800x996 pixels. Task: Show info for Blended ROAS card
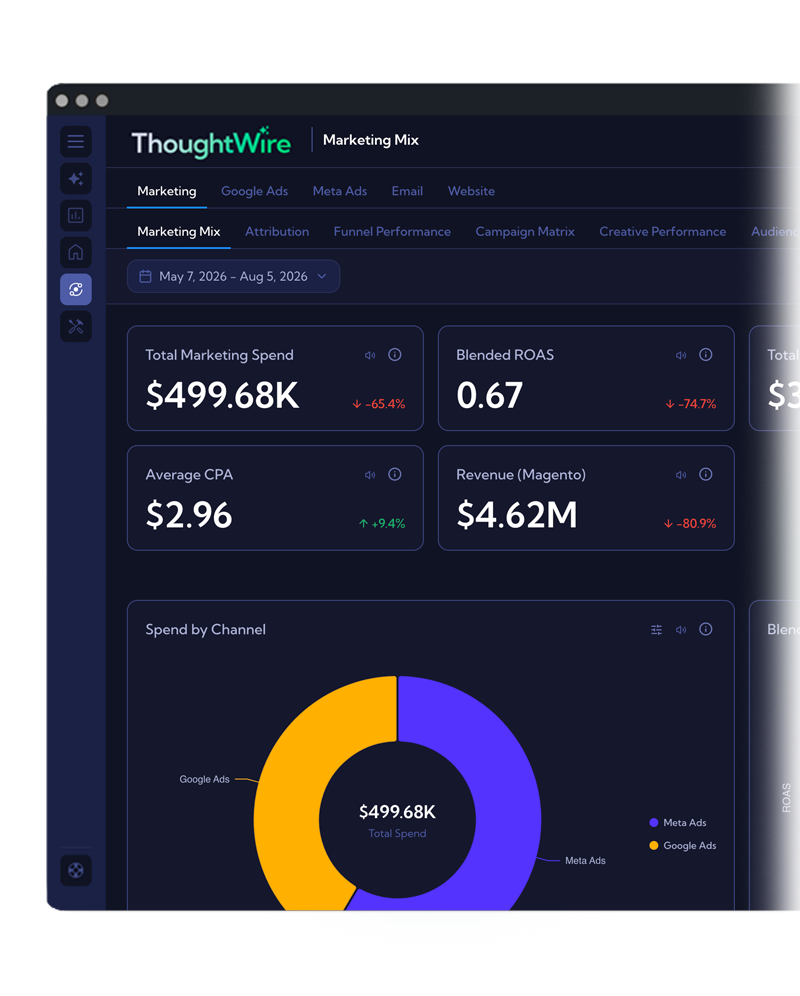[705, 354]
